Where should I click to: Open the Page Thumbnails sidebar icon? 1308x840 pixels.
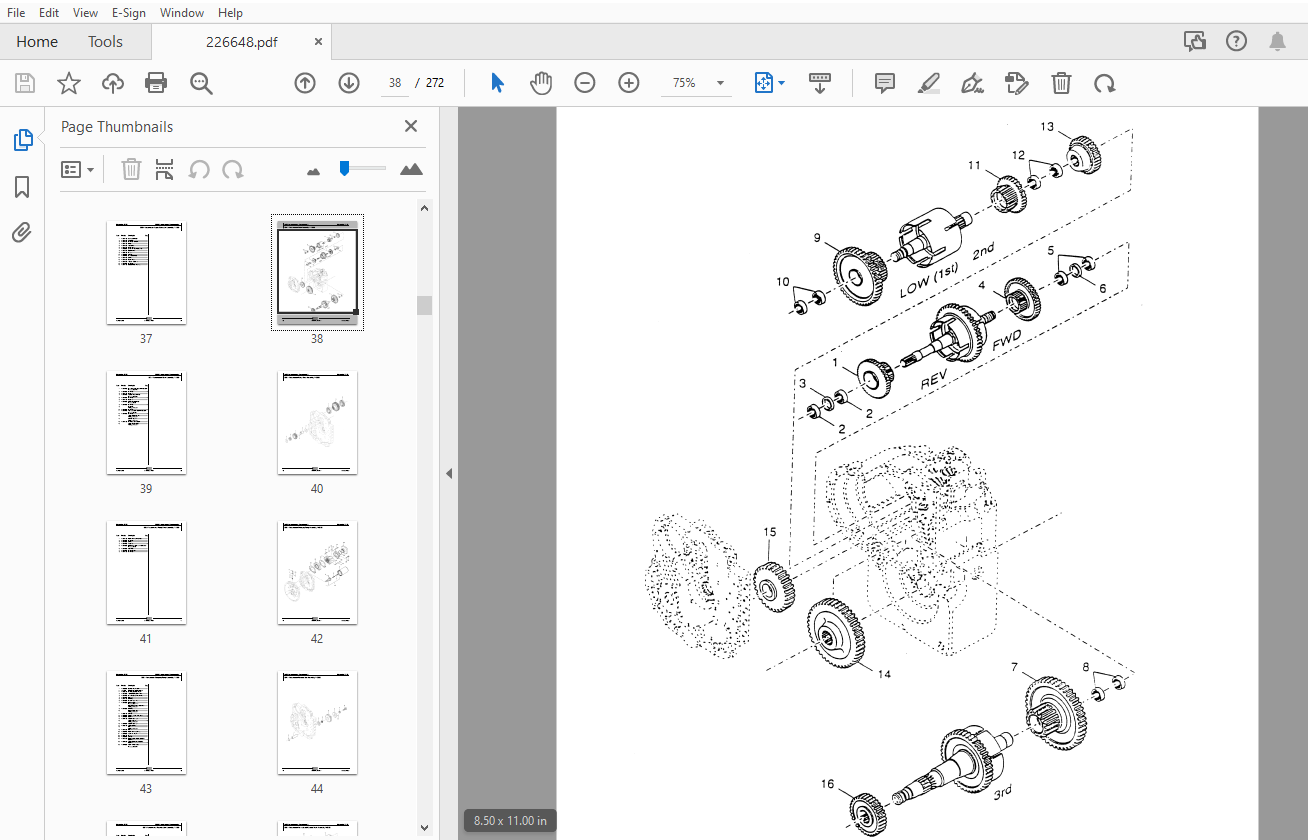(x=22, y=140)
